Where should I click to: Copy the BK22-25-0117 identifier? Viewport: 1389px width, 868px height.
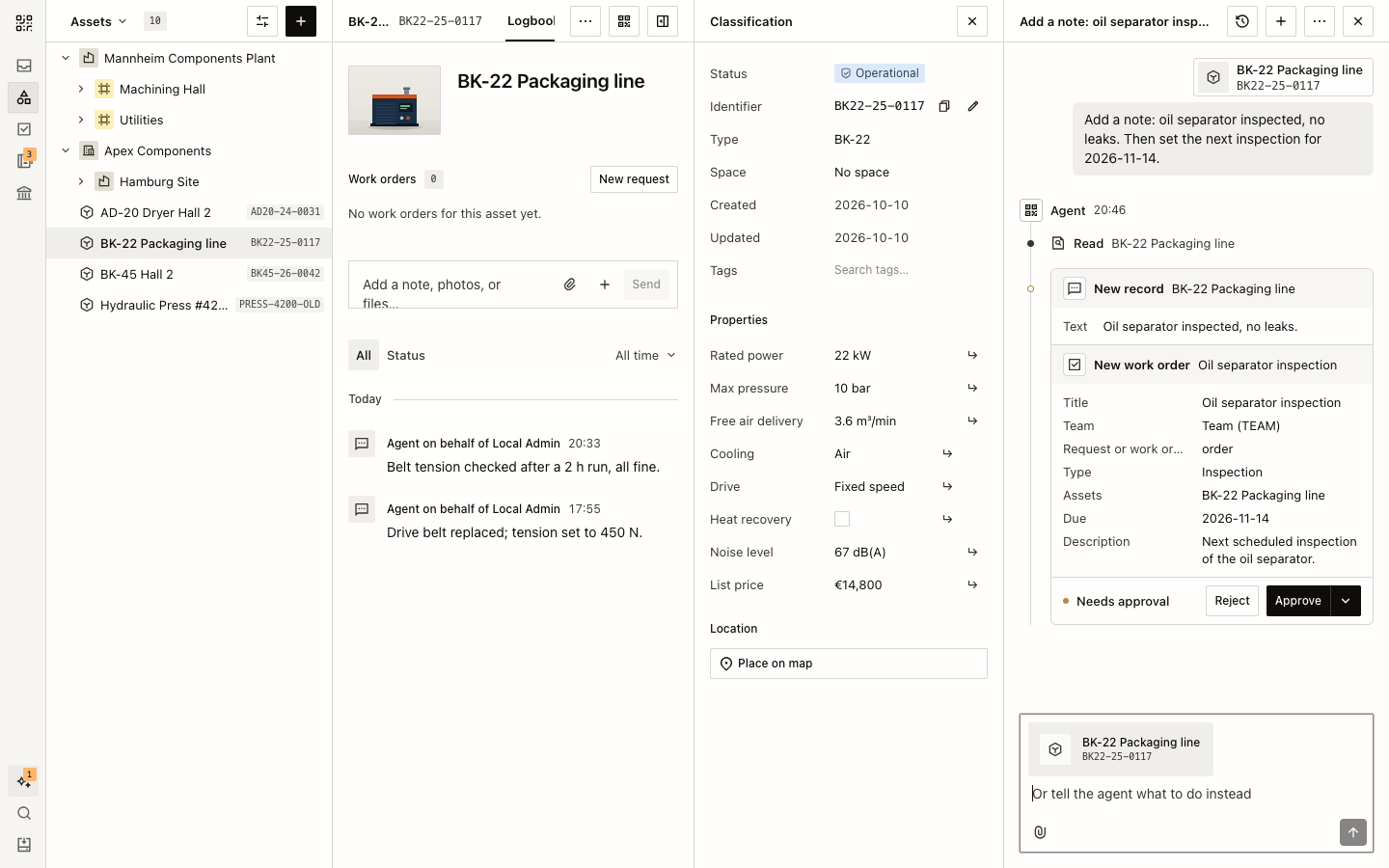944,106
